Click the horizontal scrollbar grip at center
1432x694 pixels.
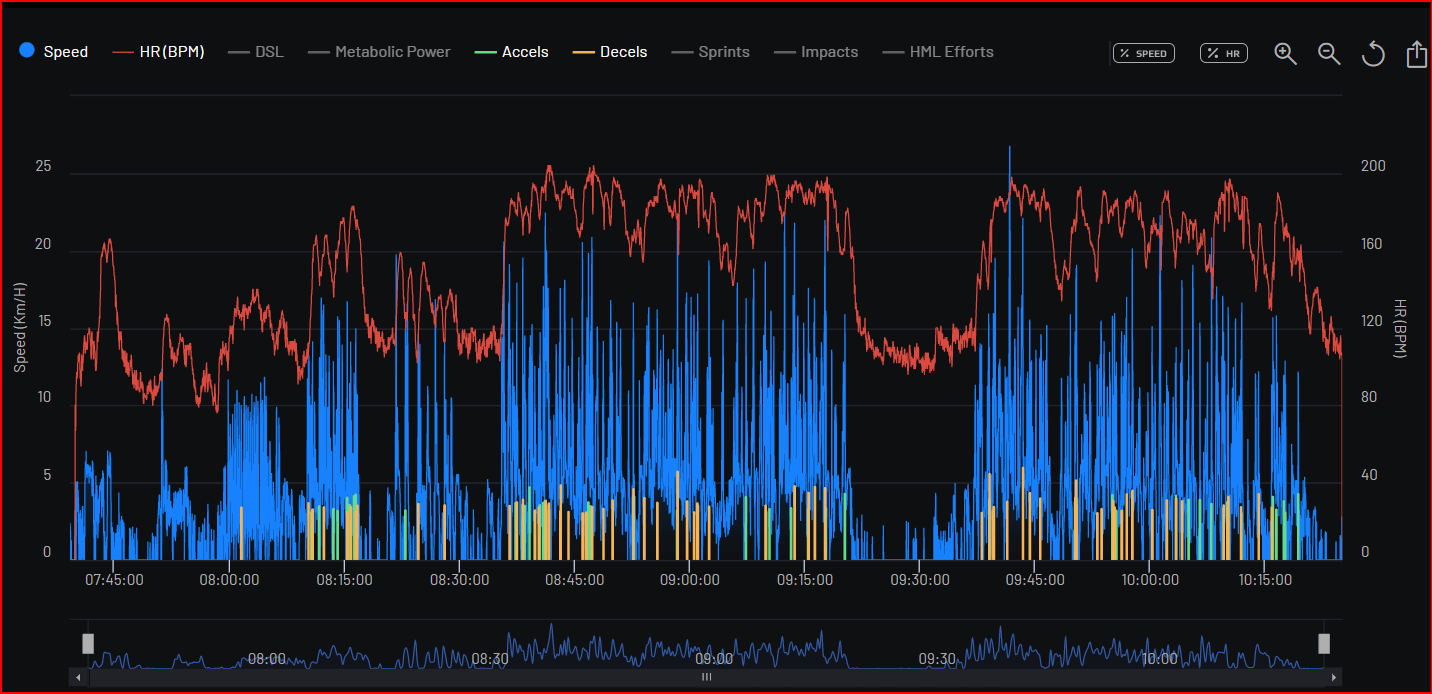click(706, 678)
